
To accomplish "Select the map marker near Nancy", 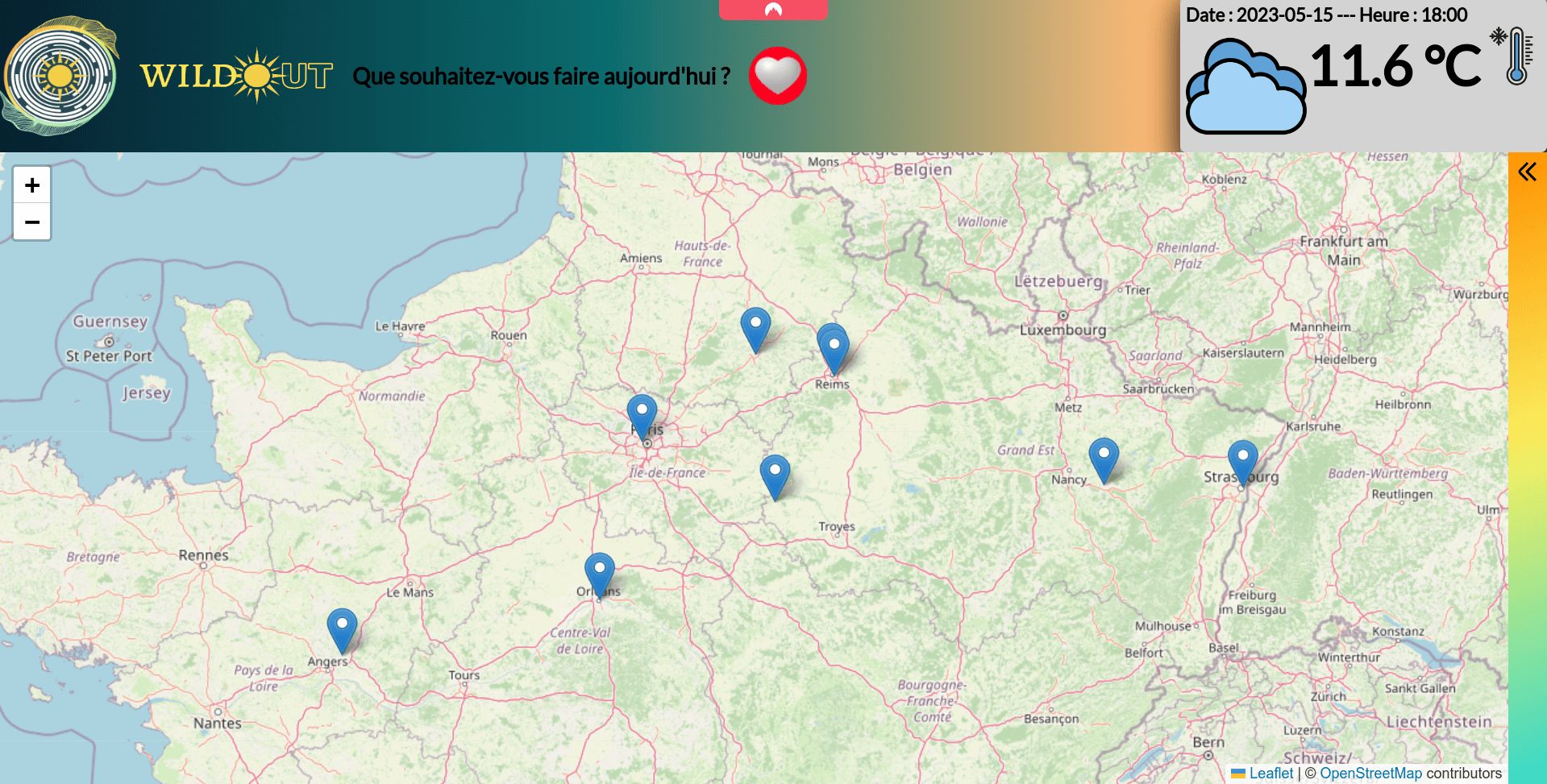I will pos(1104,460).
